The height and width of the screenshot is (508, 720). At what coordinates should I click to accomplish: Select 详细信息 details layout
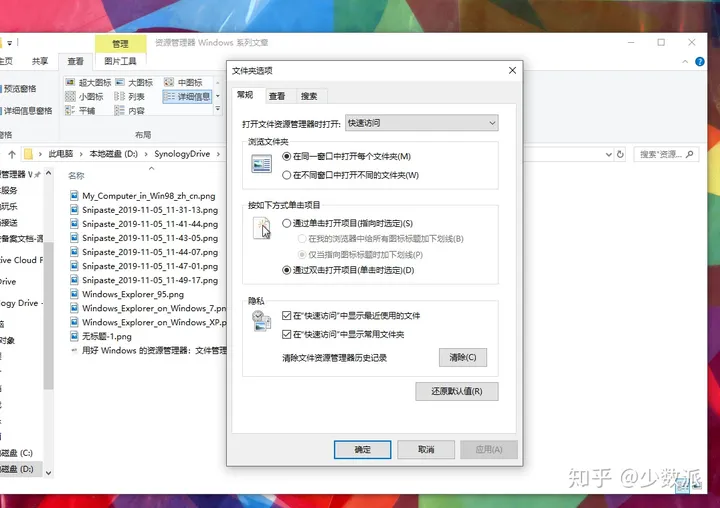click(187, 96)
